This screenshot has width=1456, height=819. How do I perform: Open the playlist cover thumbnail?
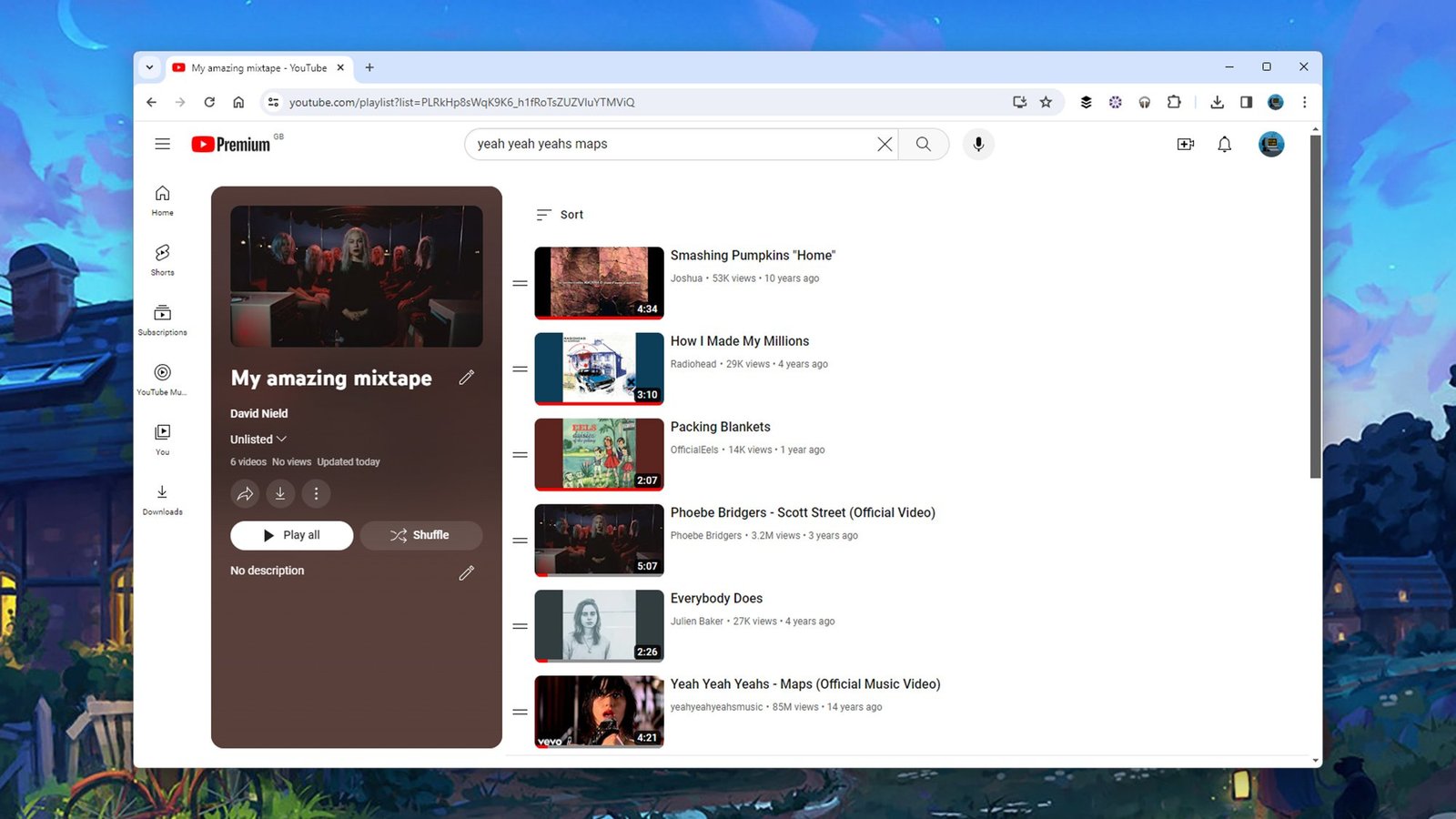pyautogui.click(x=357, y=276)
